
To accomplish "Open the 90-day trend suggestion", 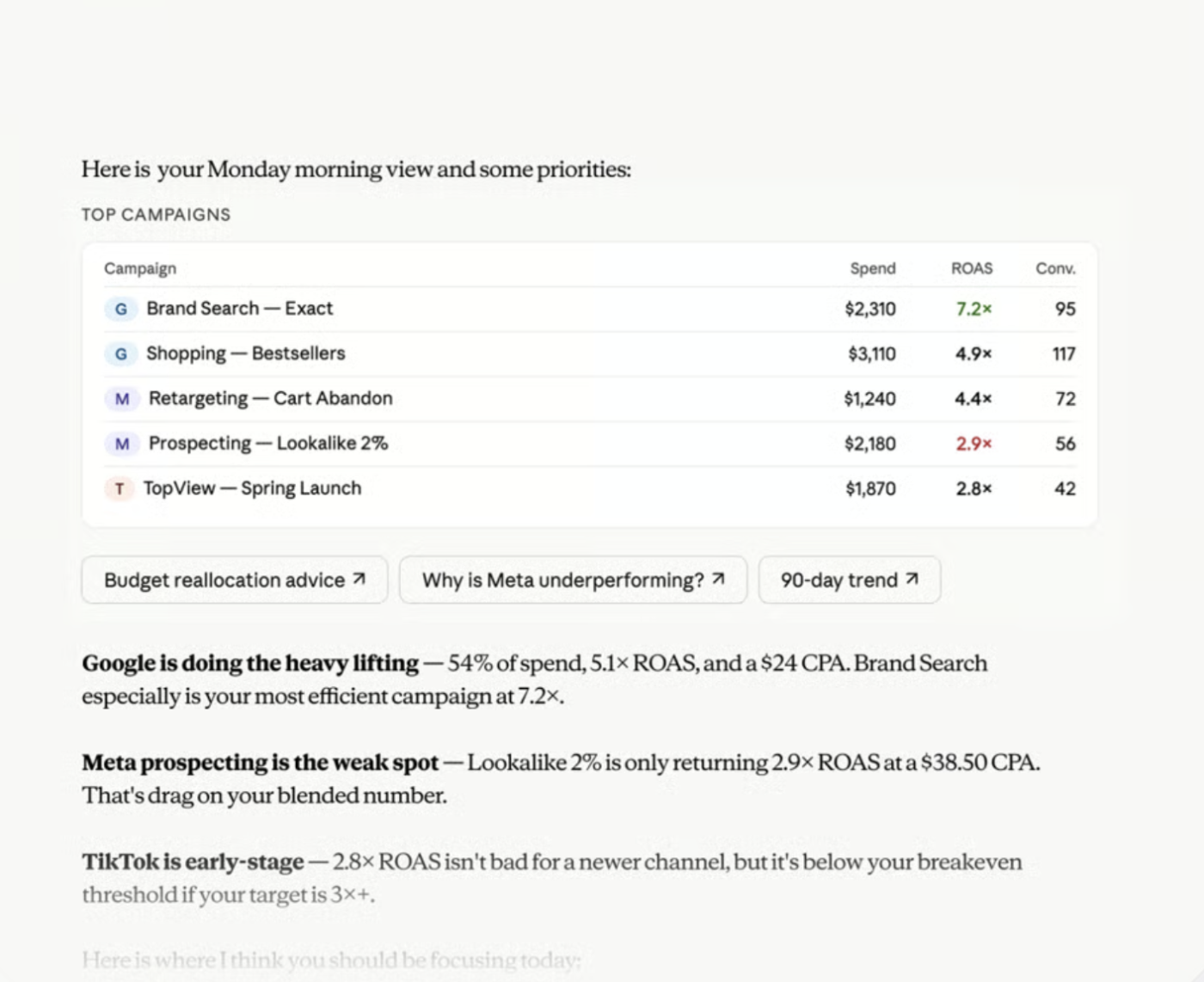I will click(x=850, y=580).
